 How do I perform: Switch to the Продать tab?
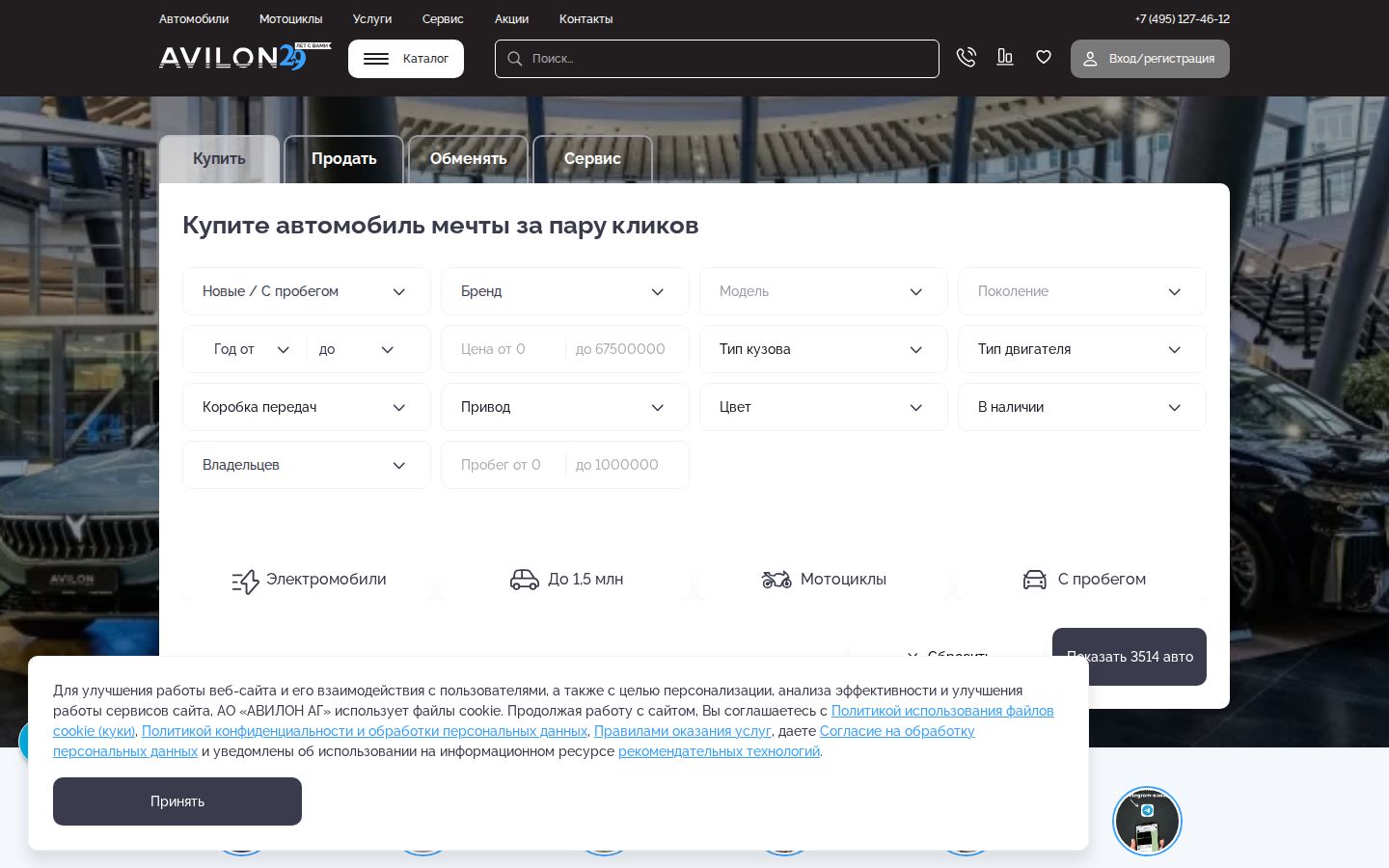[343, 159]
